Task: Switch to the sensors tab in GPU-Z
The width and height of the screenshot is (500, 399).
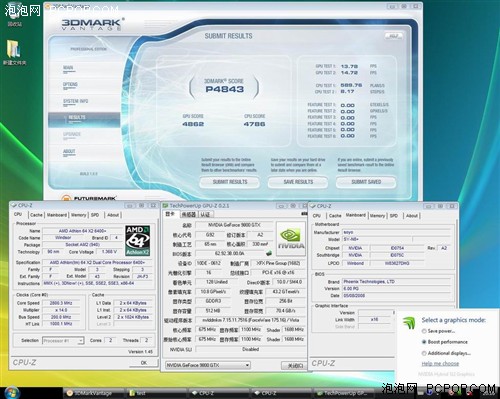Action: (x=189, y=214)
